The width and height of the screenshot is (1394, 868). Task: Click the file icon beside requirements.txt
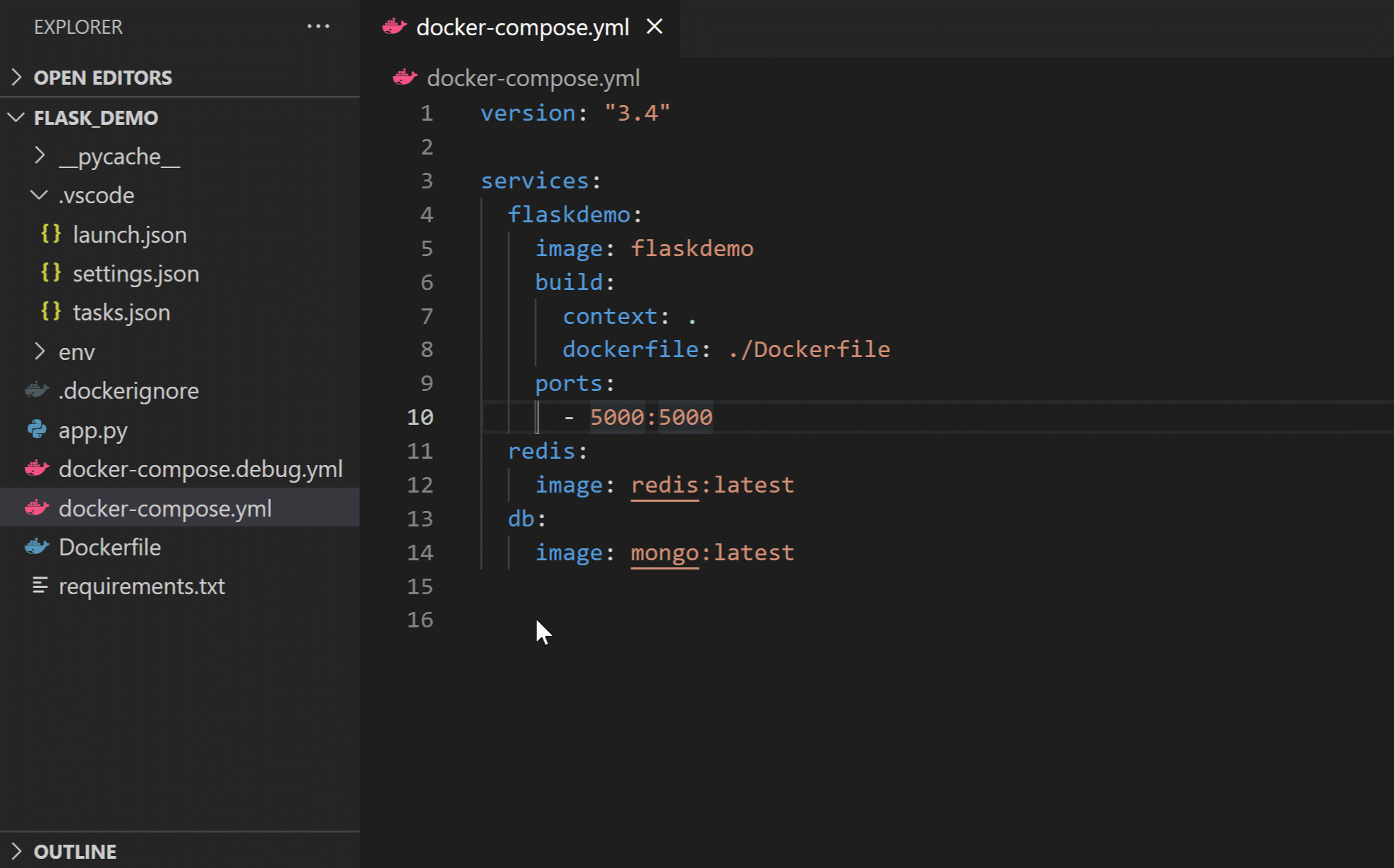(x=39, y=586)
